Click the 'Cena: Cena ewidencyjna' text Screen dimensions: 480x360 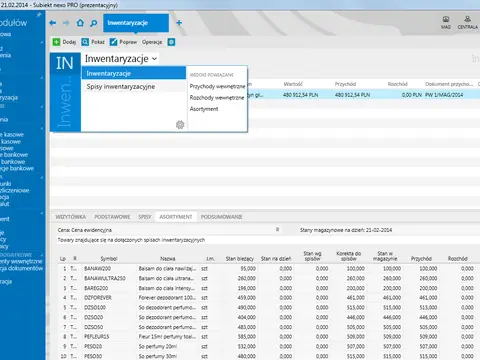point(85,230)
